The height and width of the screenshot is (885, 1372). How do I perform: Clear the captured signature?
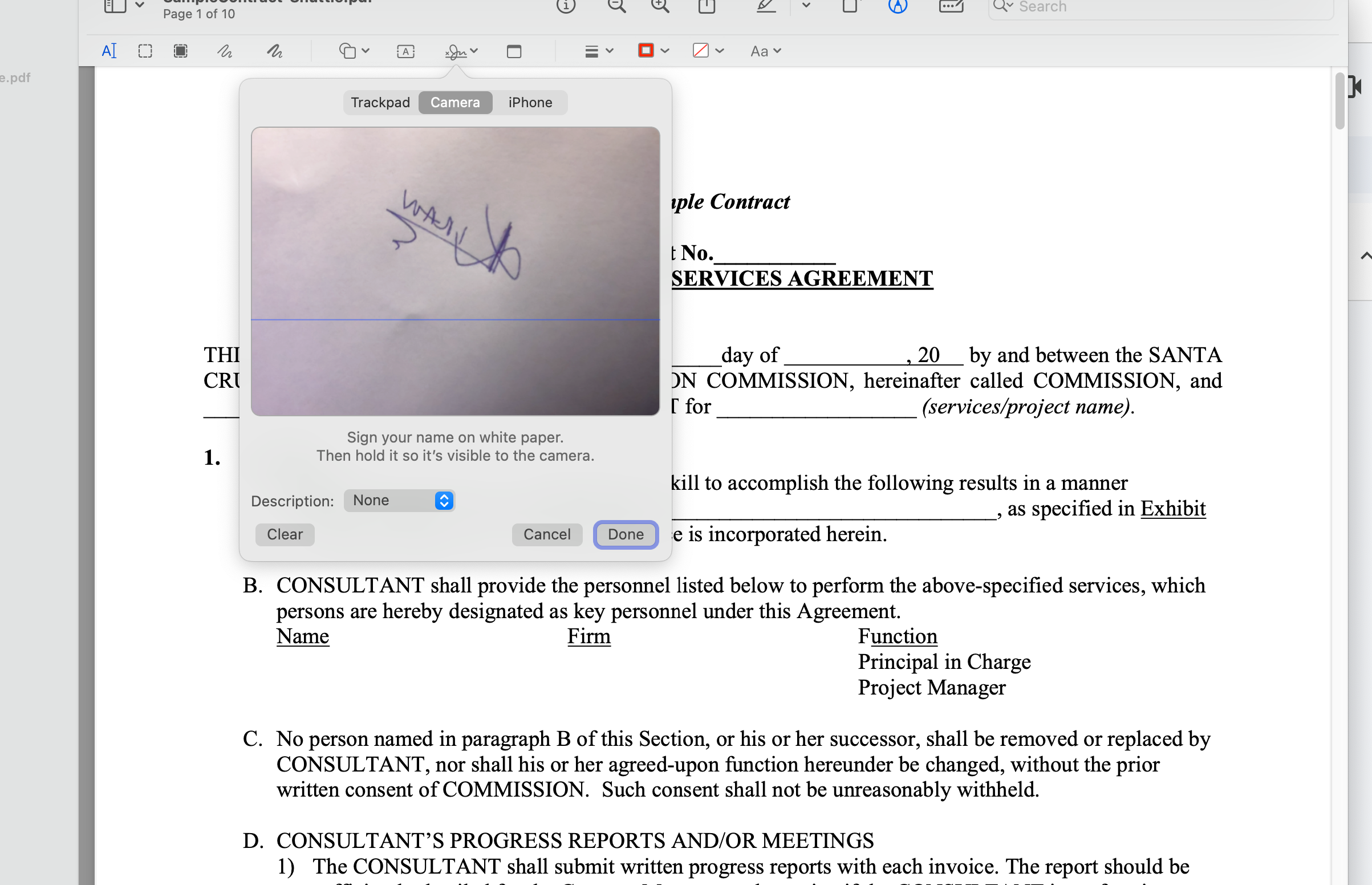tap(285, 534)
